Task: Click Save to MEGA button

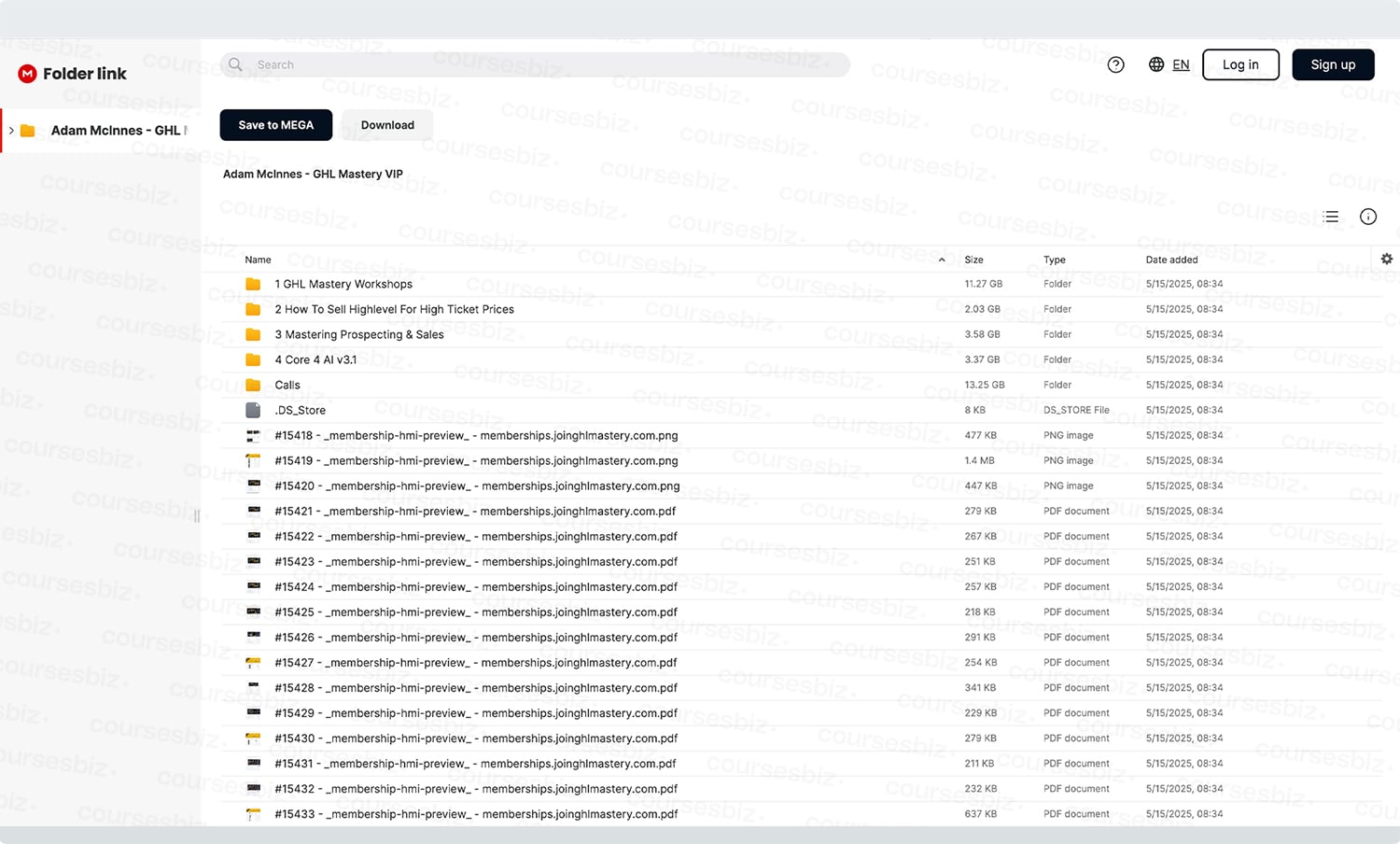Action: (x=276, y=125)
